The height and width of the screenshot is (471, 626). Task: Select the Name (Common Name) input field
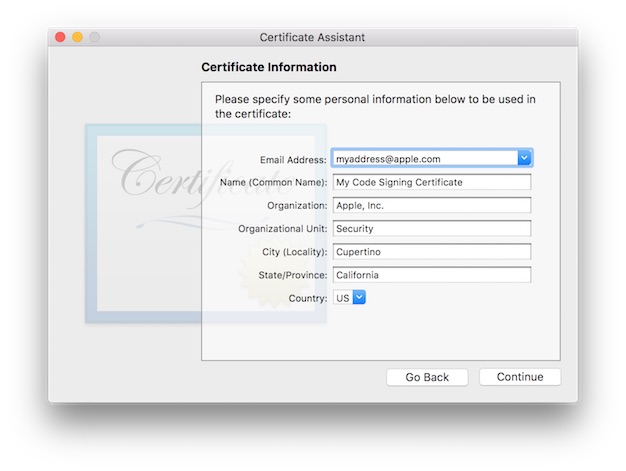[431, 182]
